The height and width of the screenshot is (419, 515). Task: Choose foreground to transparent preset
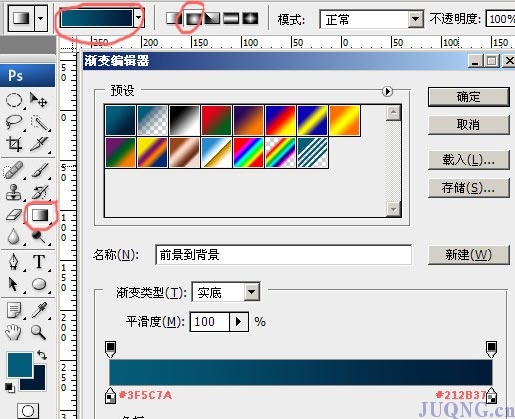click(152, 120)
